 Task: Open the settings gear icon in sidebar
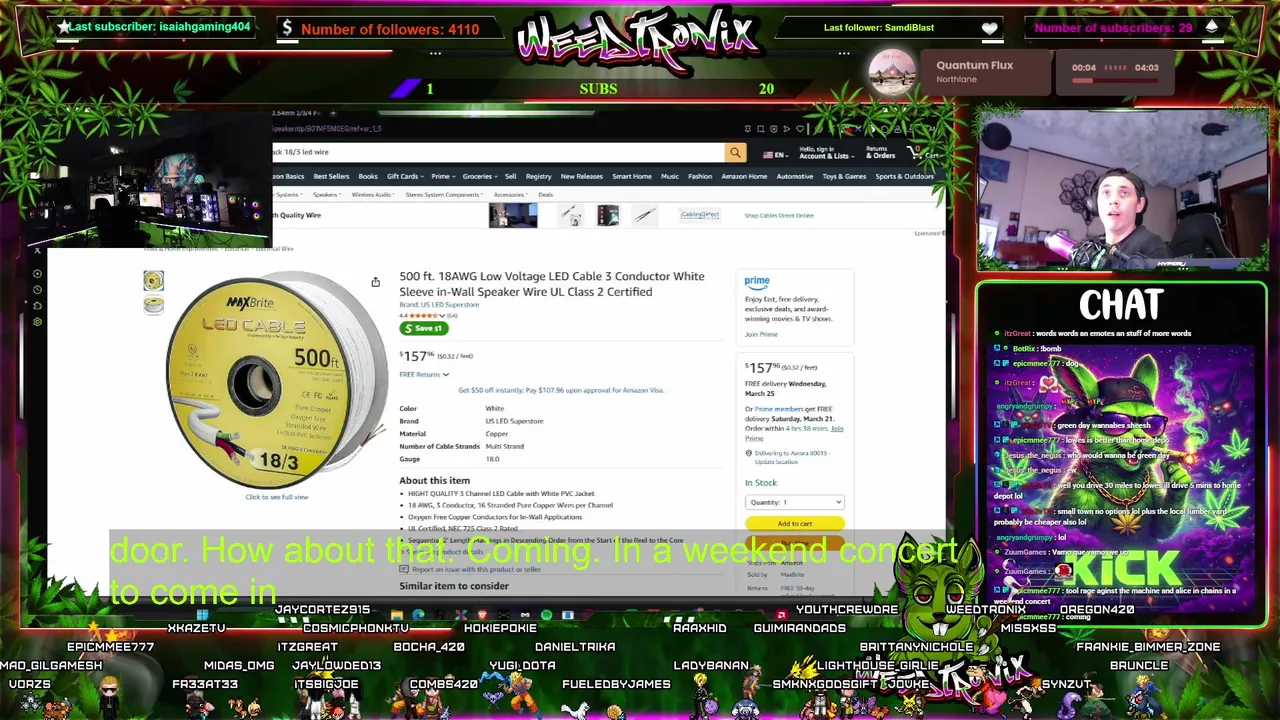click(37, 321)
